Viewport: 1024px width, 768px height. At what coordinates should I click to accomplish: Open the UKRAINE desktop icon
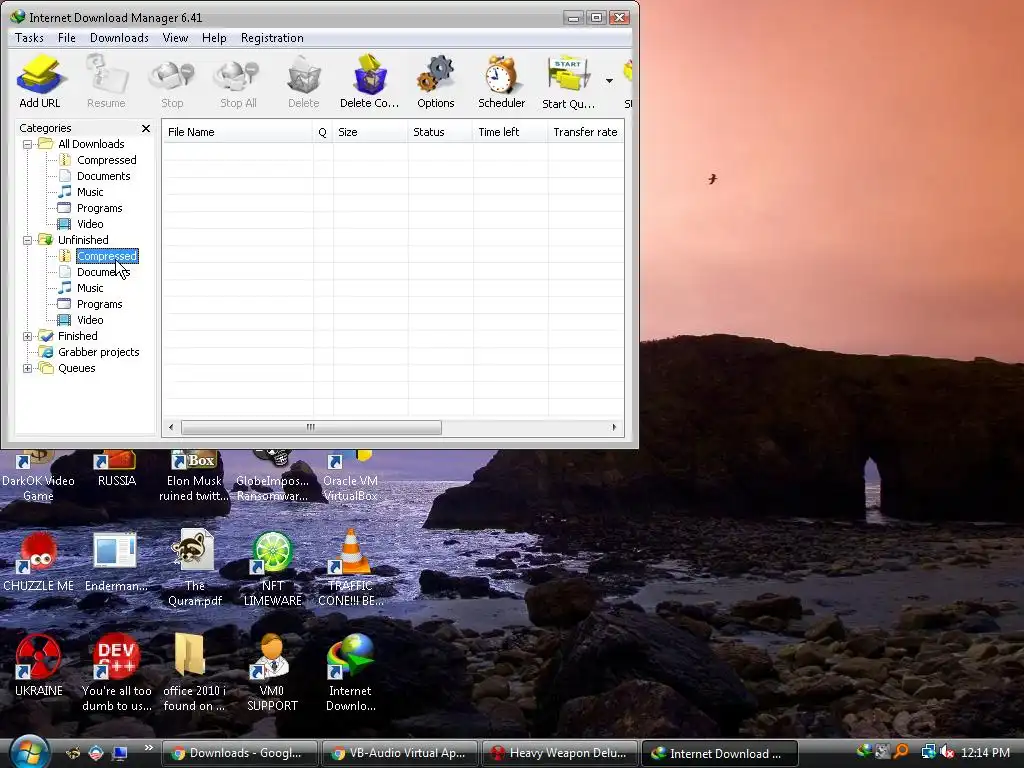coord(39,666)
